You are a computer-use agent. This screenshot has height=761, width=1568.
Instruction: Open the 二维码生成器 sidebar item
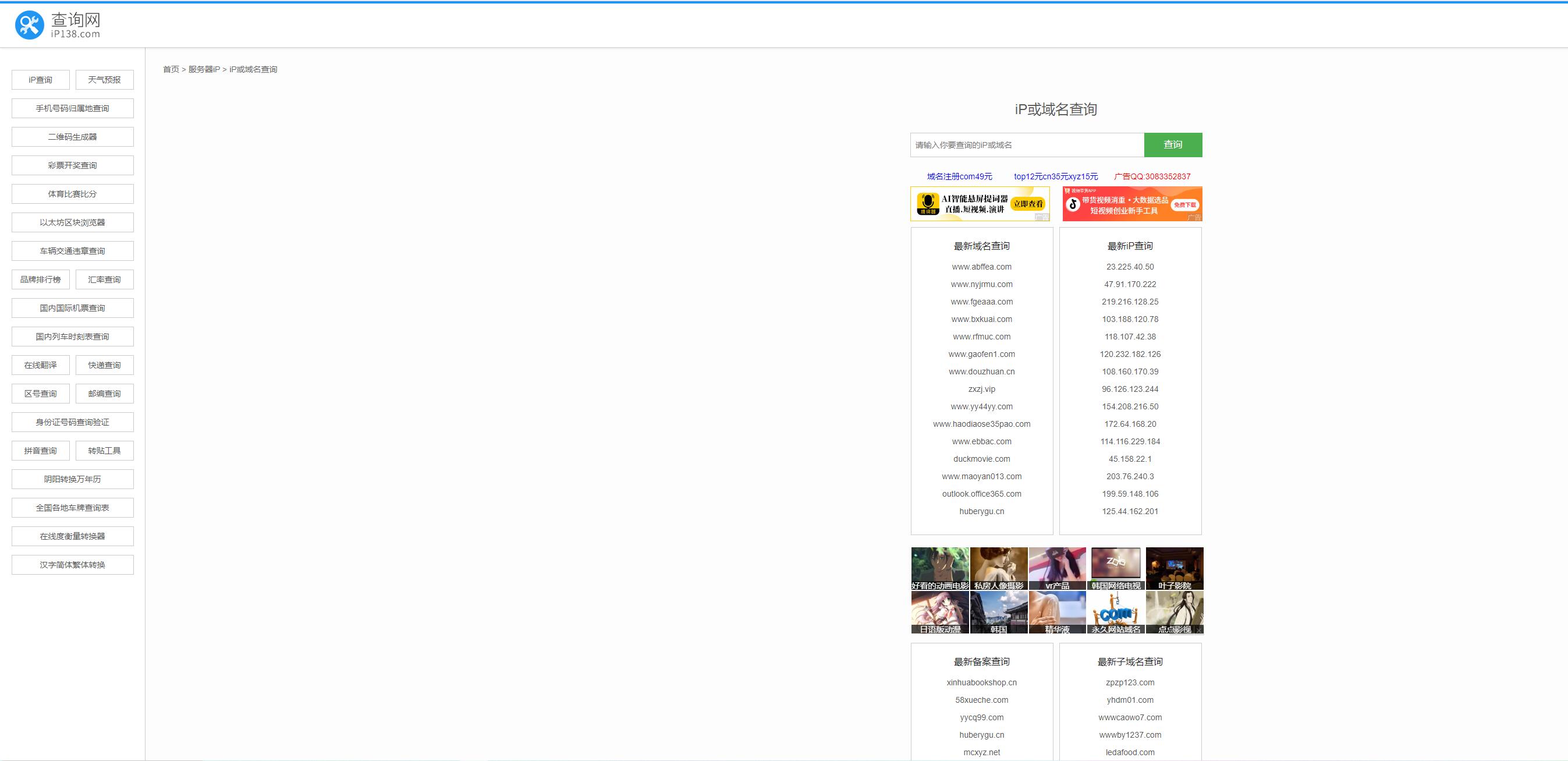click(x=72, y=137)
